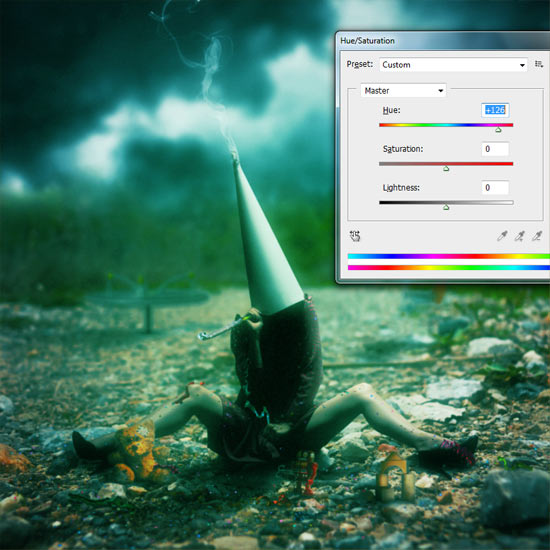Screen dimensions: 550x550
Task: Click the upper color spectrum bar
Action: (449, 256)
